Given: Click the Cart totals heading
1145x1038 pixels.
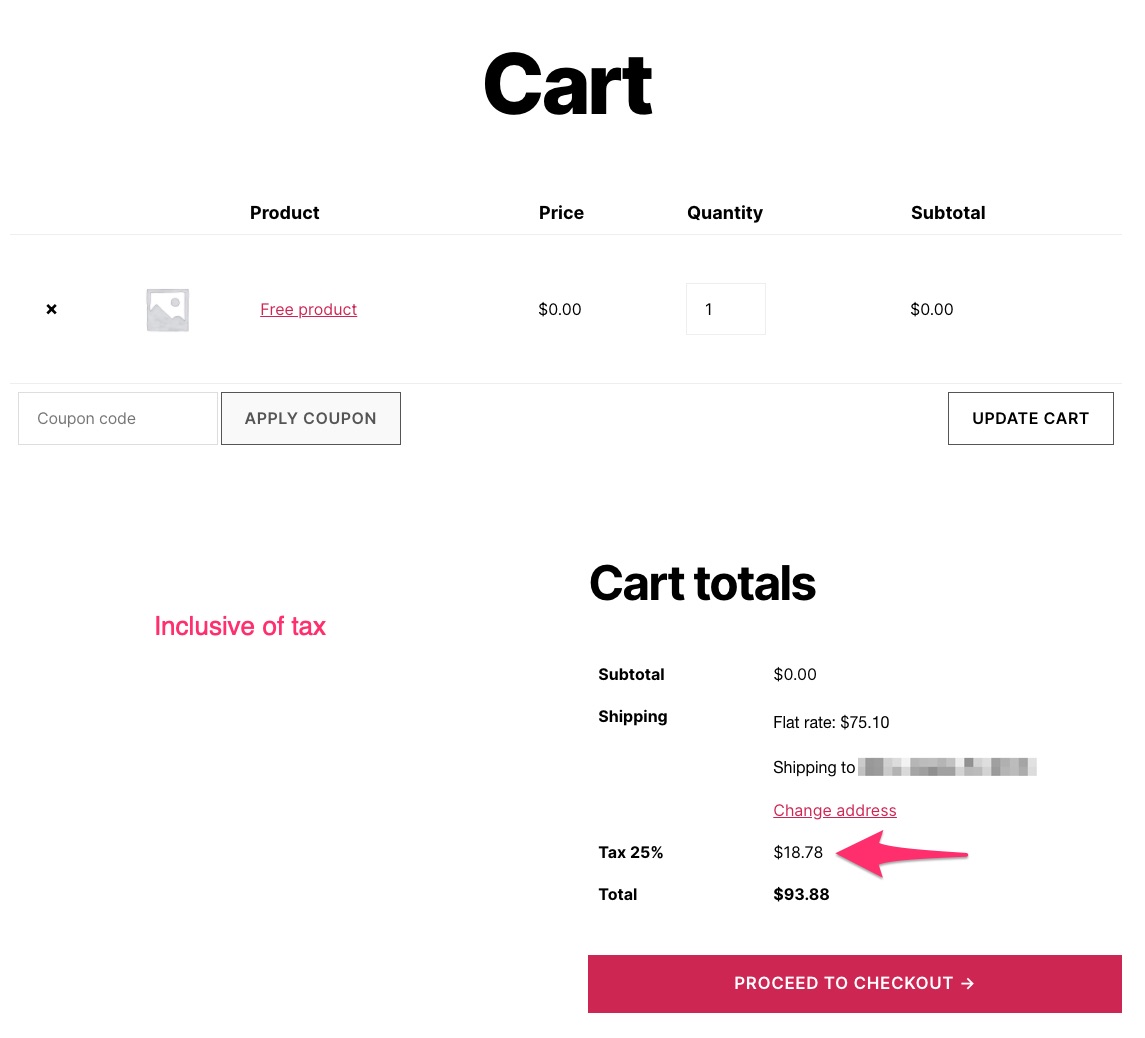Looking at the screenshot, I should [702, 583].
